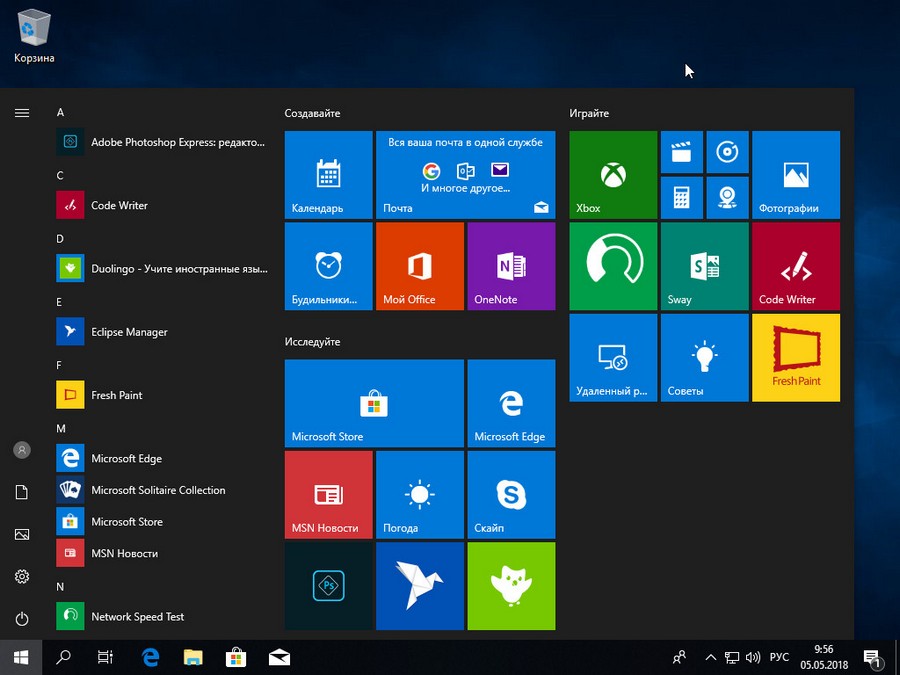Image resolution: width=900 pixels, height=675 pixels.
Task: Launch the Movies & TV clapperboard small tile
Action: point(681,152)
